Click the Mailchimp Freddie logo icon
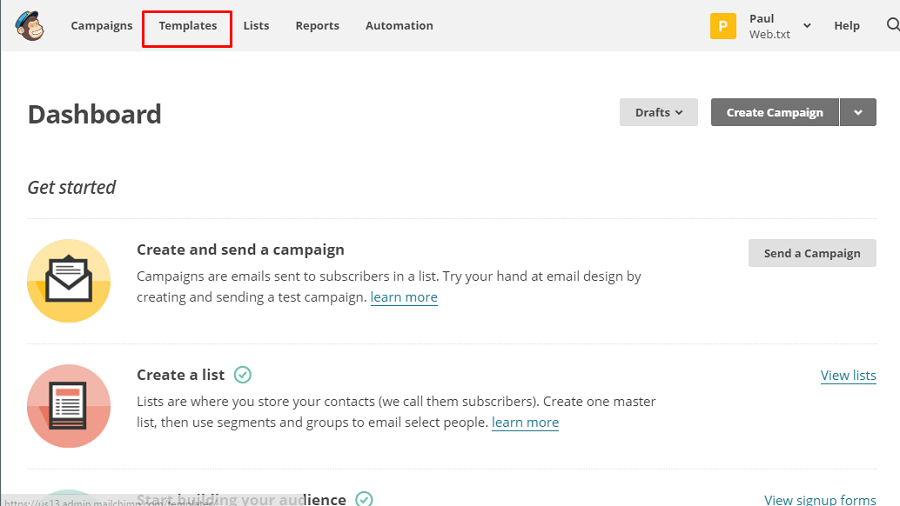This screenshot has height=506, width=900. point(30,26)
